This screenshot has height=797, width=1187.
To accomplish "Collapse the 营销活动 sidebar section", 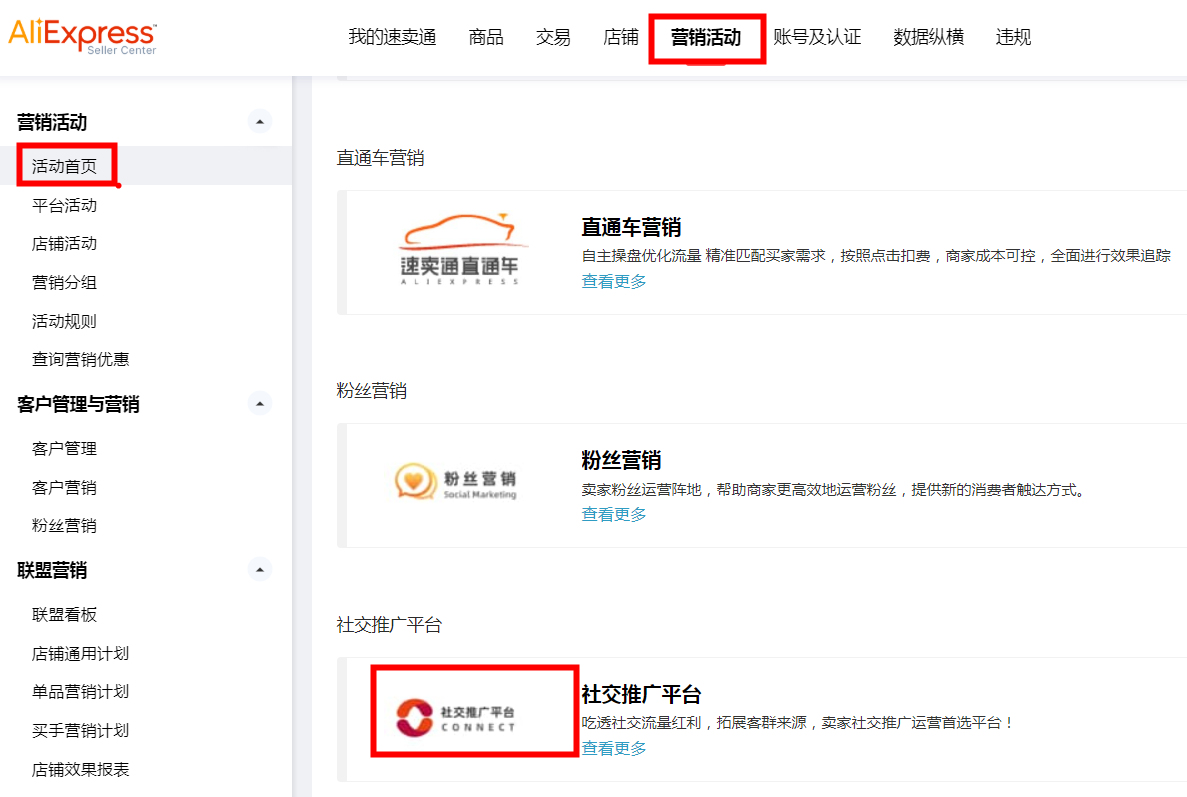I will 260,121.
